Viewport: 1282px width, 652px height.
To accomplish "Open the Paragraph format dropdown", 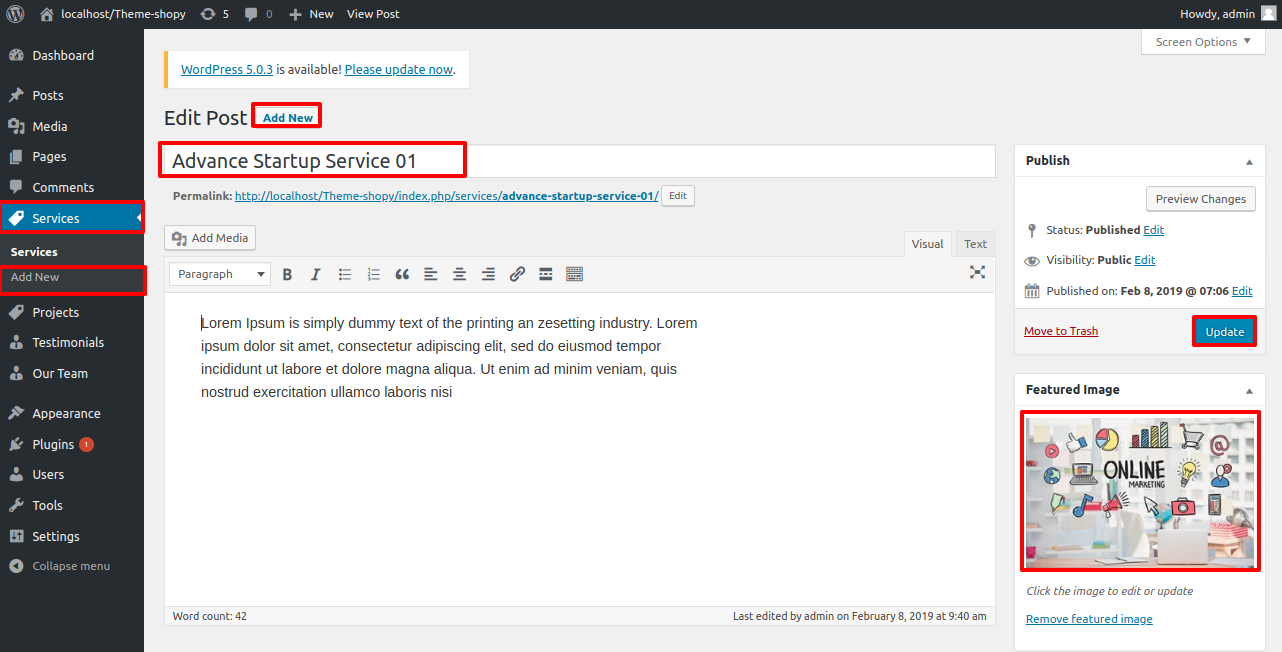I will pyautogui.click(x=220, y=274).
